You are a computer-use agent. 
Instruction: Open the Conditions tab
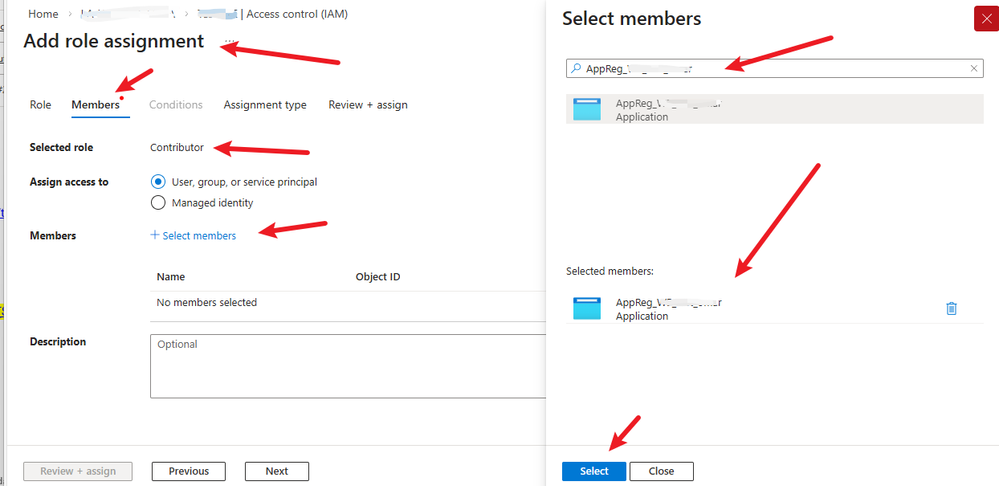pos(176,104)
